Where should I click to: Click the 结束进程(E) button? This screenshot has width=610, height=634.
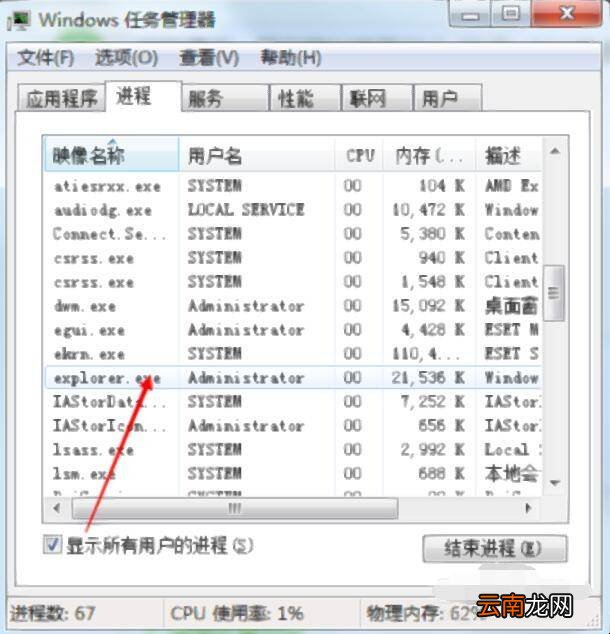point(494,548)
